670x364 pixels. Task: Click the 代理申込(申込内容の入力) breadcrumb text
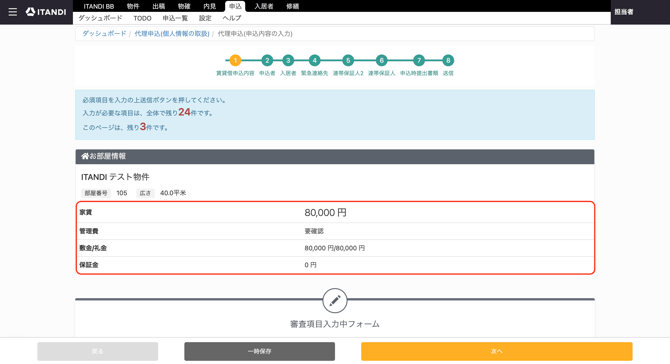pos(255,33)
